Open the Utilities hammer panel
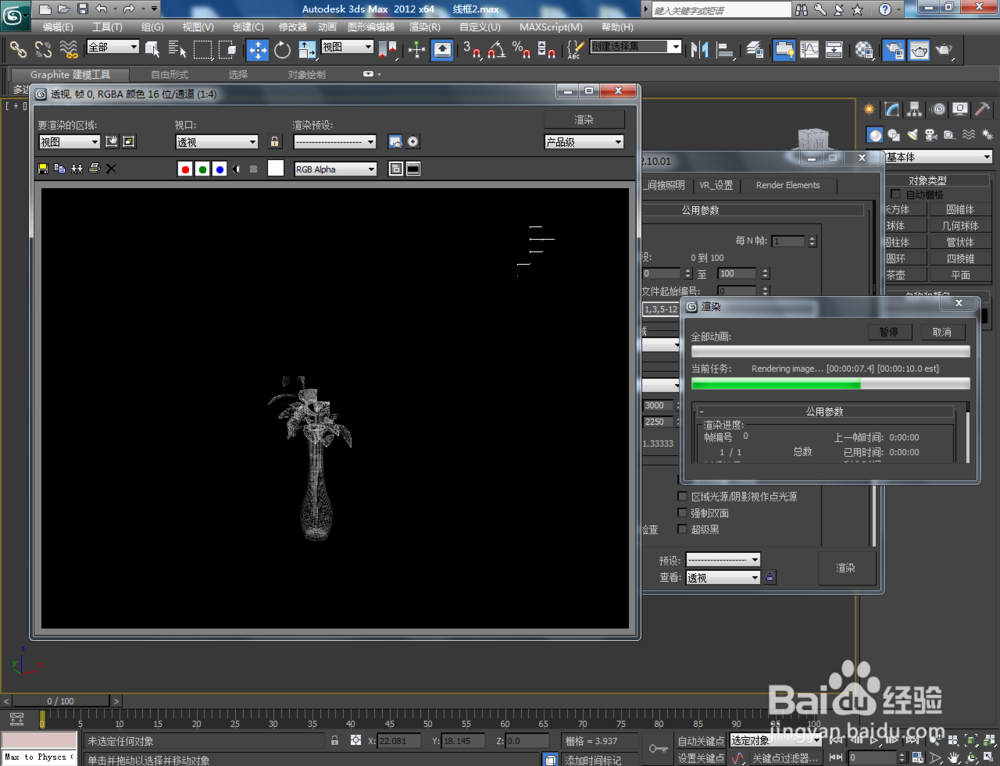The height and width of the screenshot is (766, 1000). point(983,110)
